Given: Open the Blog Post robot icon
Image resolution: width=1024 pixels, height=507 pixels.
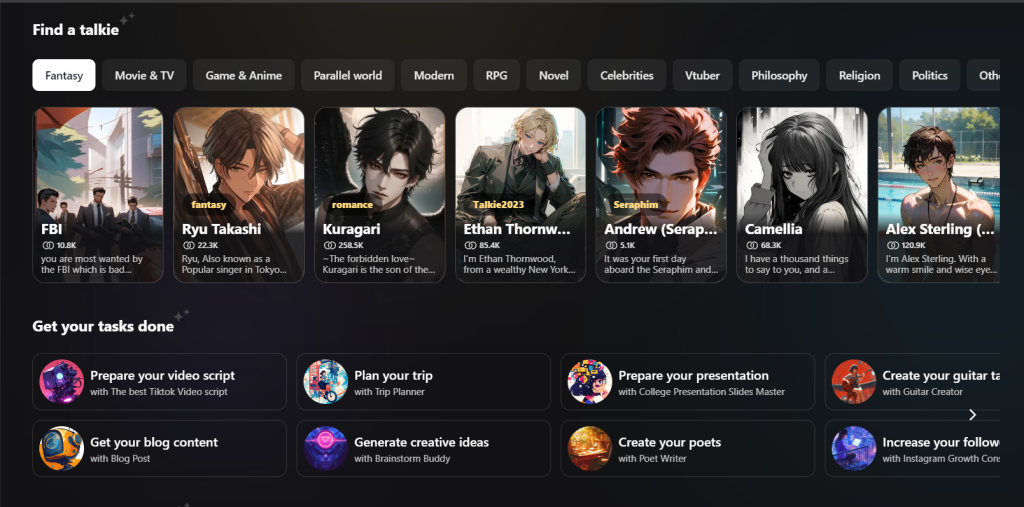Looking at the screenshot, I should (61, 448).
